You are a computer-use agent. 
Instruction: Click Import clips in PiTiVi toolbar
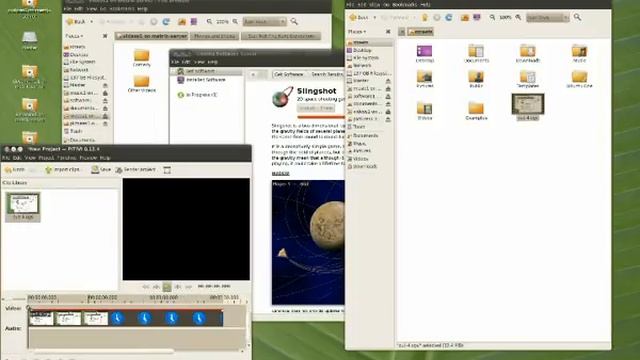point(63,169)
